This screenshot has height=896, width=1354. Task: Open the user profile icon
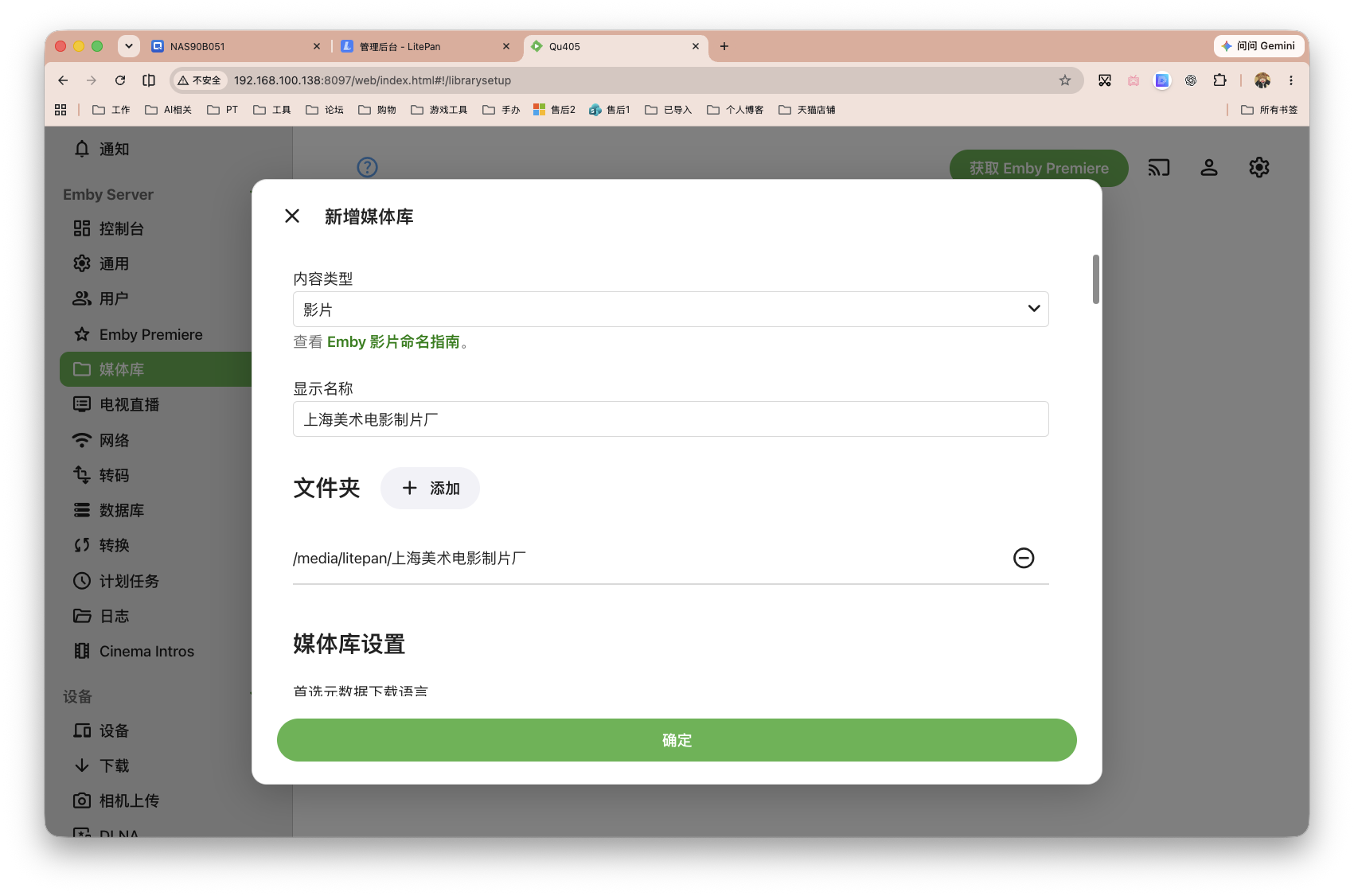pos(1209,167)
